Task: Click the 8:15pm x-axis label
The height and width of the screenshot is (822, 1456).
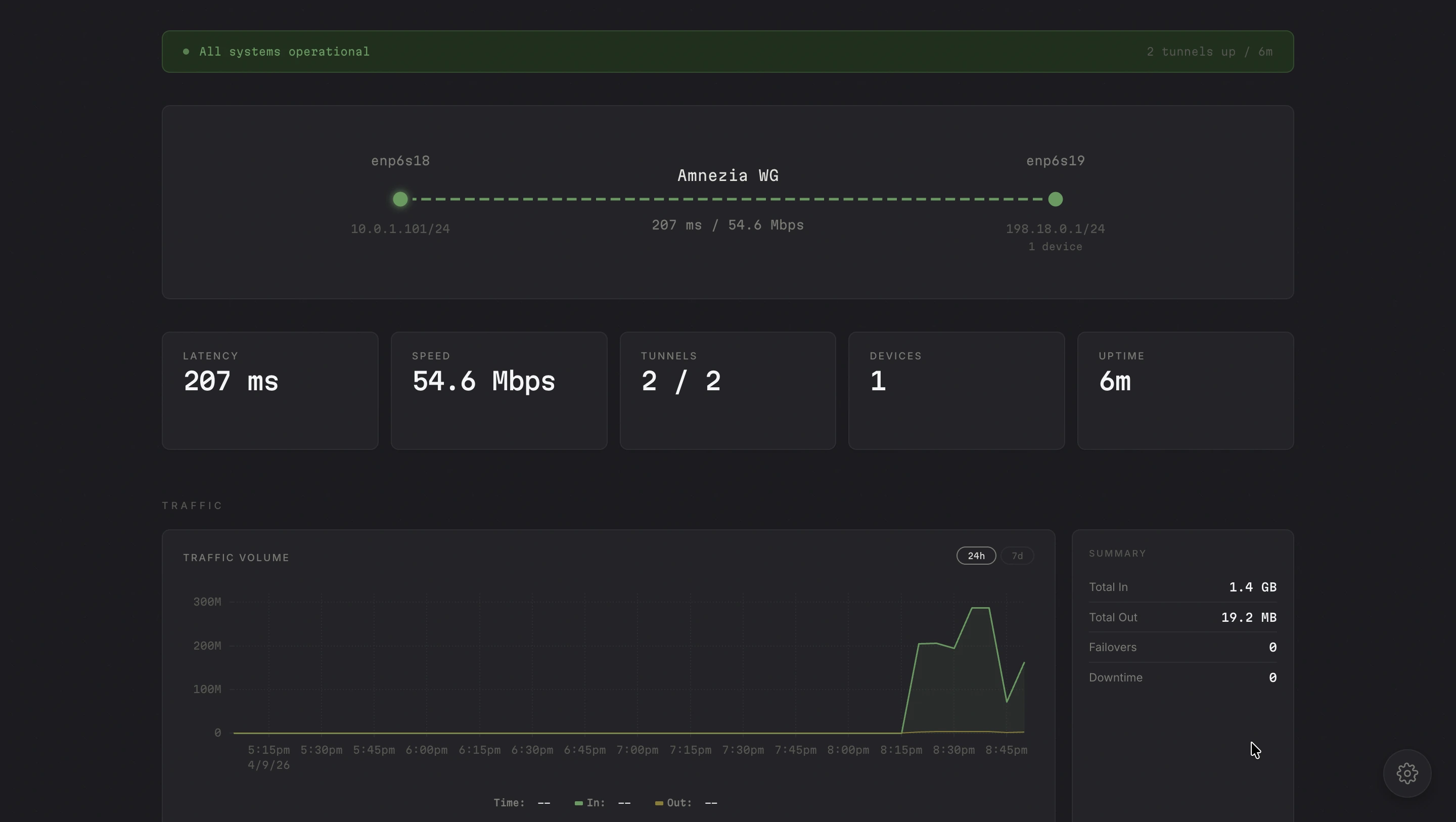Action: pyautogui.click(x=901, y=750)
